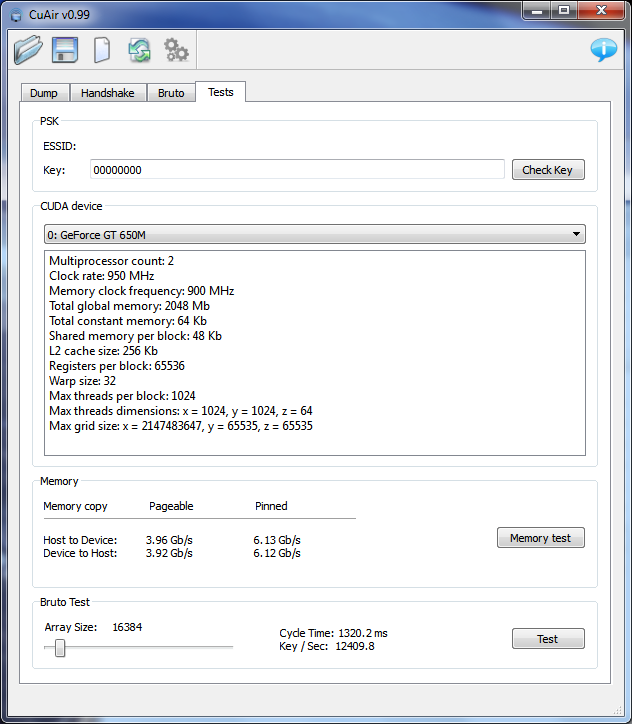Click the Key / Sec 12409.8 value
Viewport: 632px width, 724px height.
point(355,646)
